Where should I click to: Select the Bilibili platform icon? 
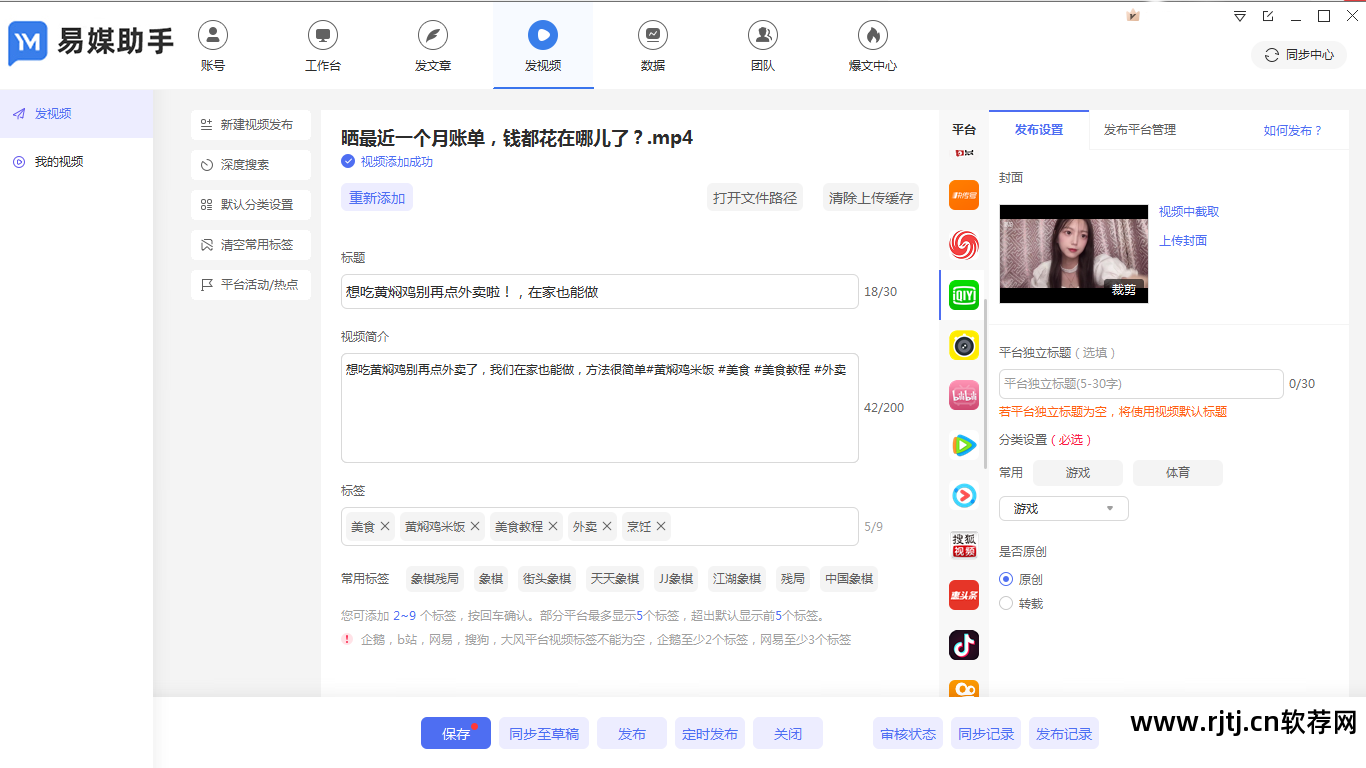click(964, 395)
